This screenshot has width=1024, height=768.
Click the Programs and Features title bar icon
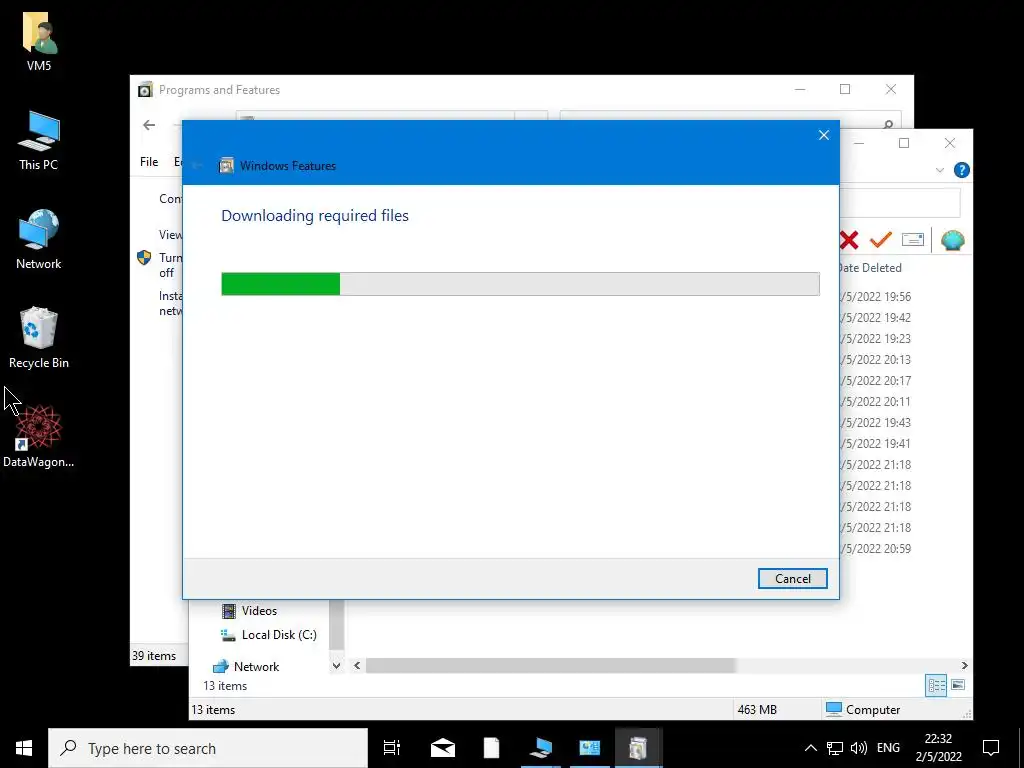click(x=145, y=89)
